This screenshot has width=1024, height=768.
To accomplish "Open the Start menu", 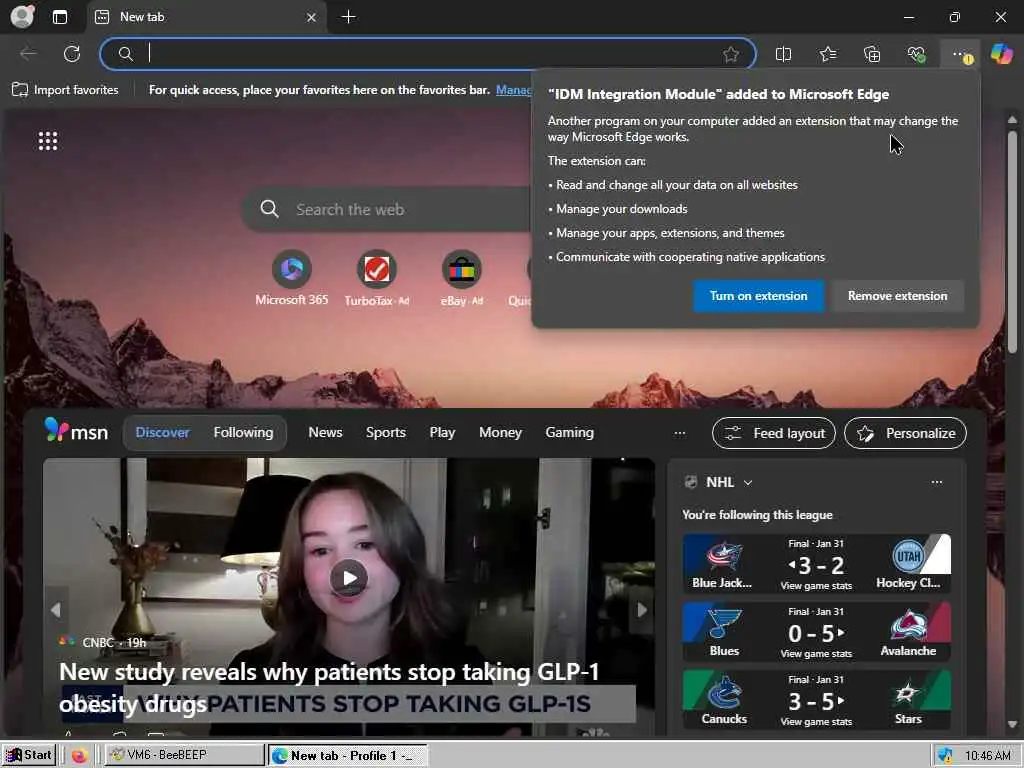I will click(28, 755).
